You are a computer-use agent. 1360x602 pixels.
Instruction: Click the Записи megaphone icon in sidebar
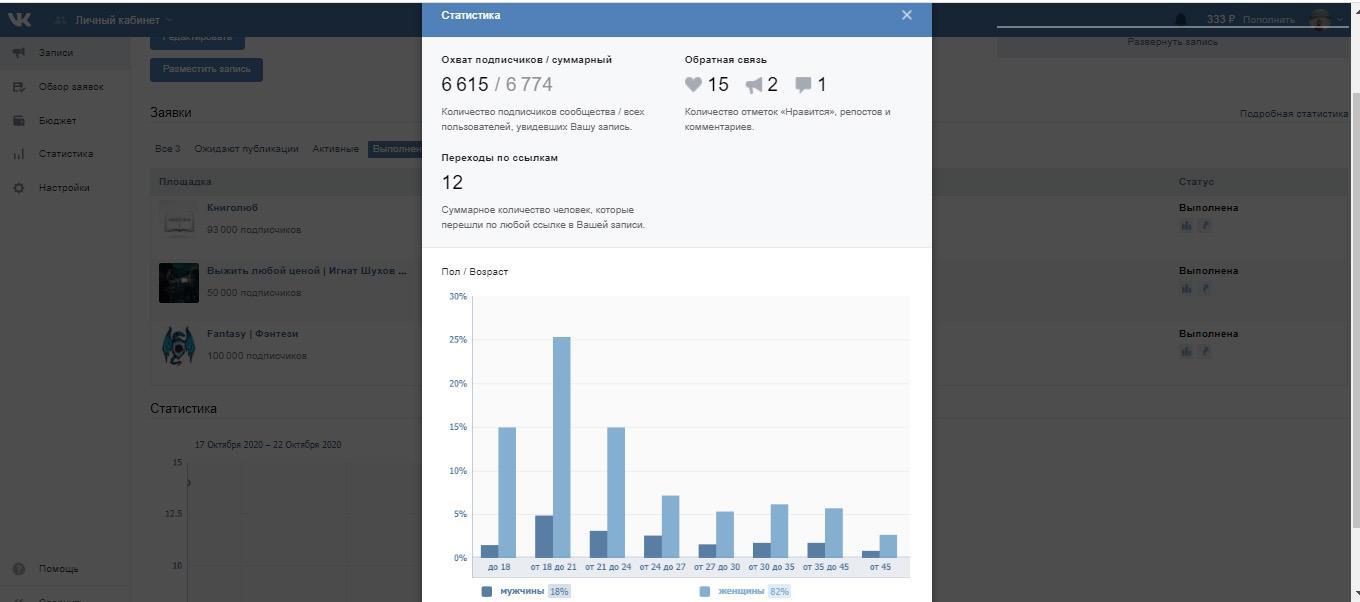pos(19,53)
